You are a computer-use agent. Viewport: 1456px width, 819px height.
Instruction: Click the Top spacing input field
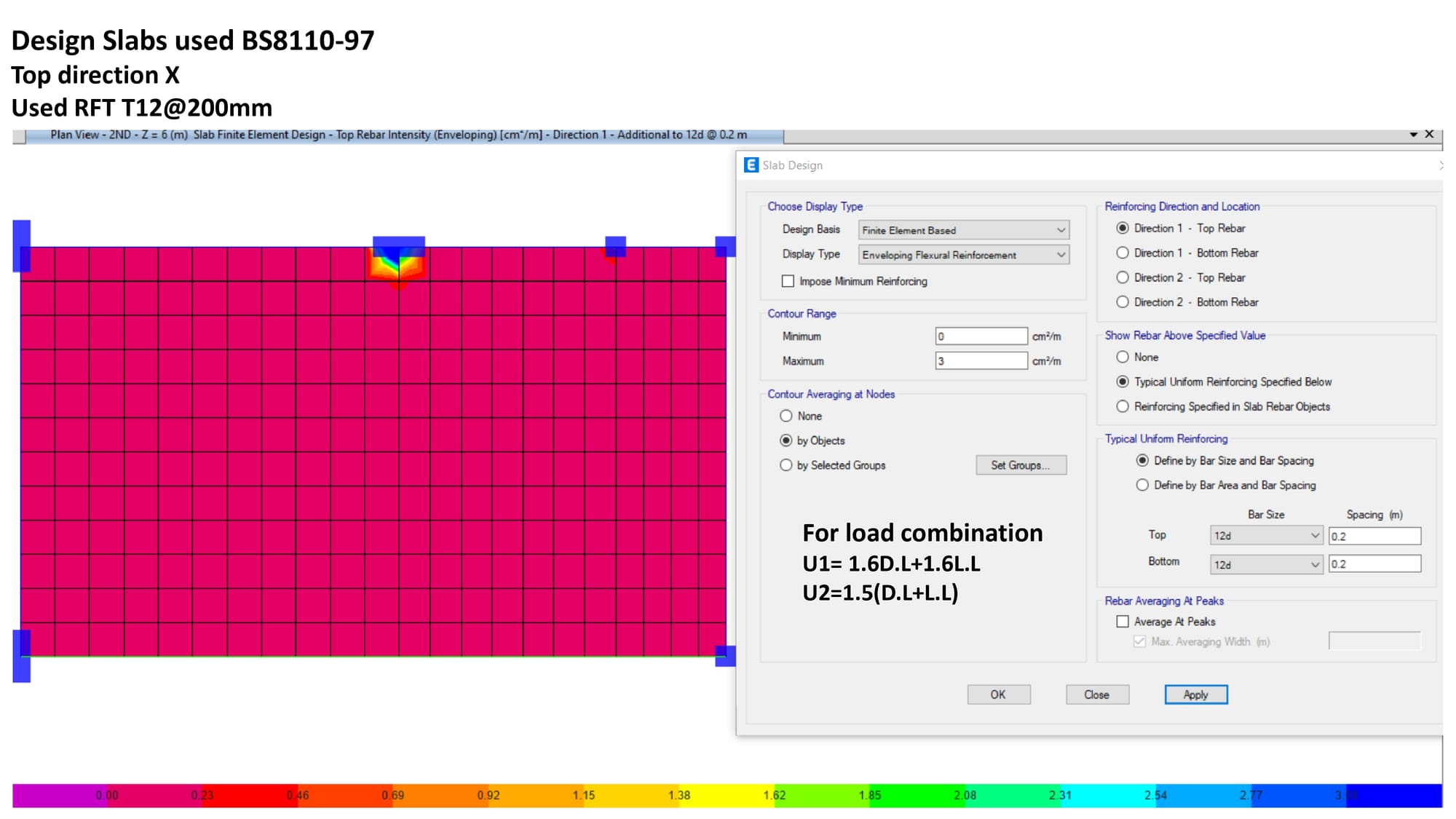tap(1374, 537)
